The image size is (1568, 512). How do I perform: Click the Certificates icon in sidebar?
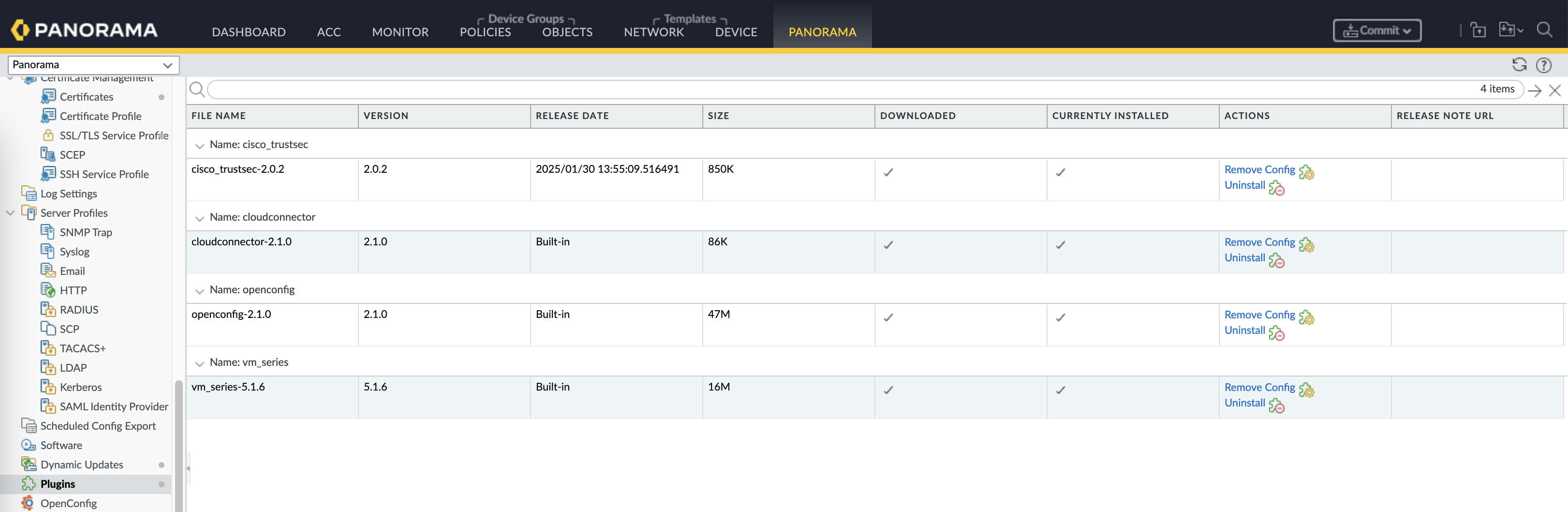click(x=48, y=96)
